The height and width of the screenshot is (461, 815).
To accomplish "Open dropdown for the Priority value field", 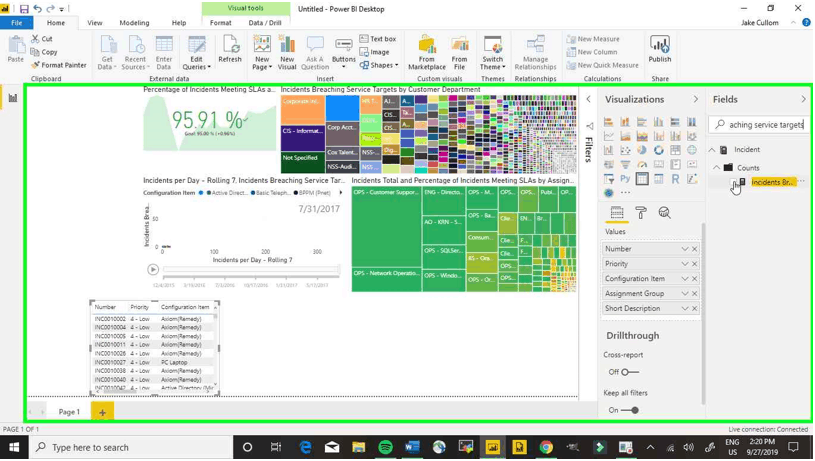I will [685, 264].
